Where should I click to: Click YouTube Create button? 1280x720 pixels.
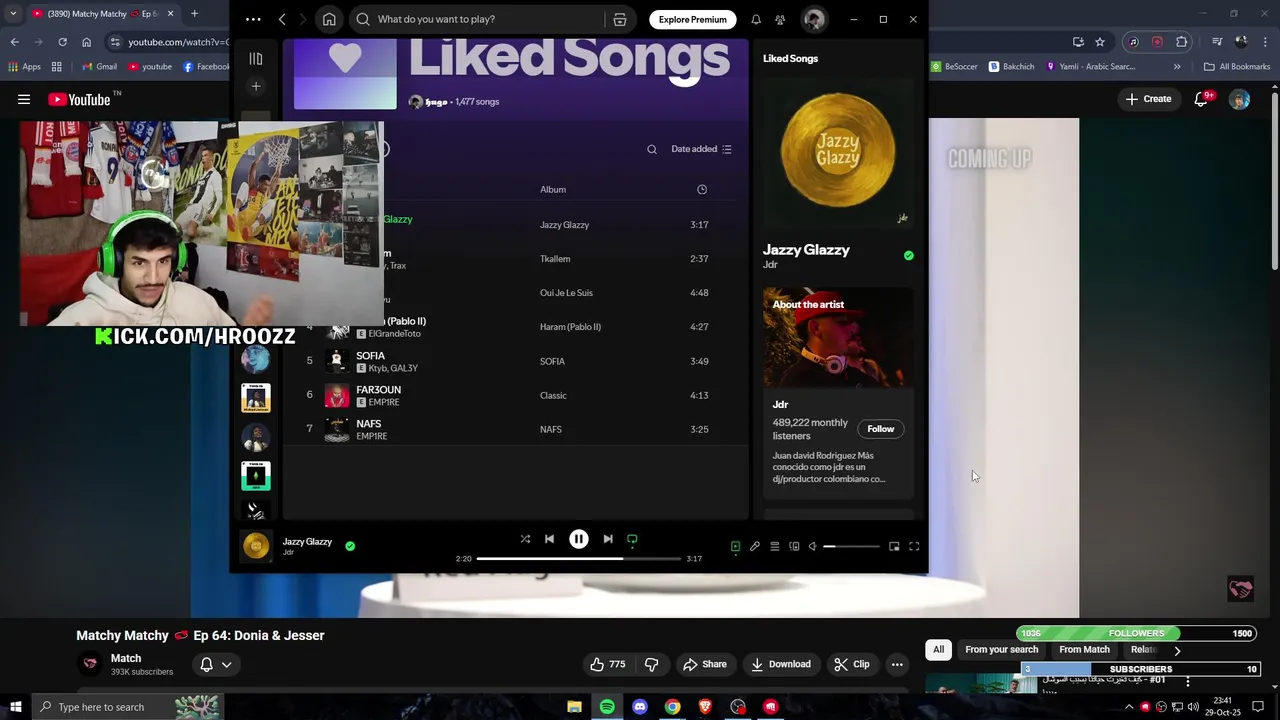tap(1148, 99)
